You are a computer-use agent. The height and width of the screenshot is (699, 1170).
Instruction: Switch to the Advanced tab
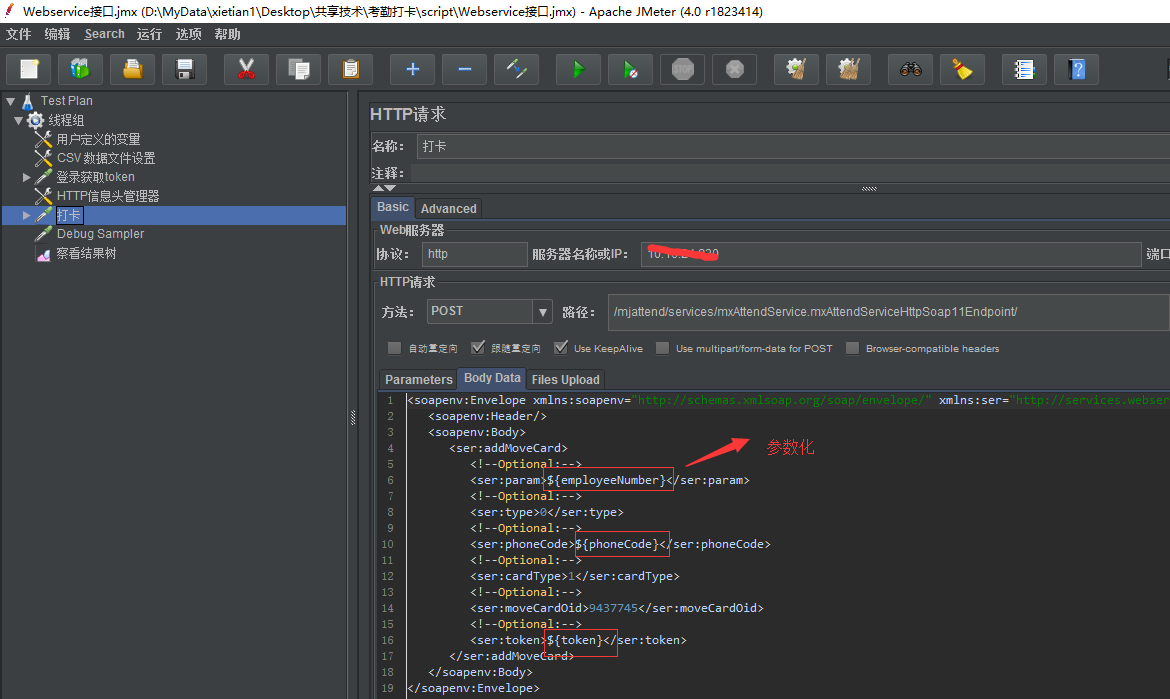[x=448, y=209]
